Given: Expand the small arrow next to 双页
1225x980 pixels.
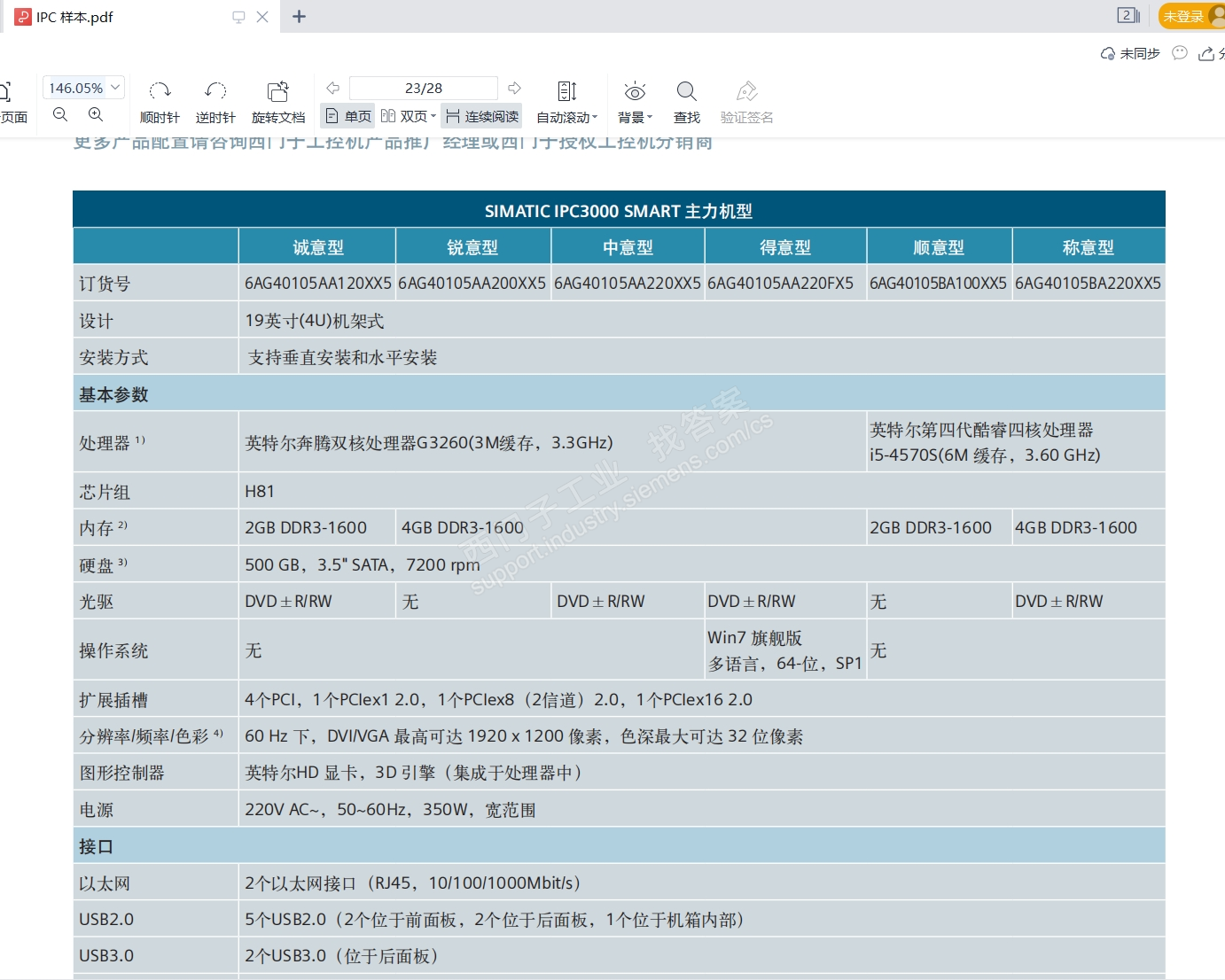Looking at the screenshot, I should pos(433,116).
